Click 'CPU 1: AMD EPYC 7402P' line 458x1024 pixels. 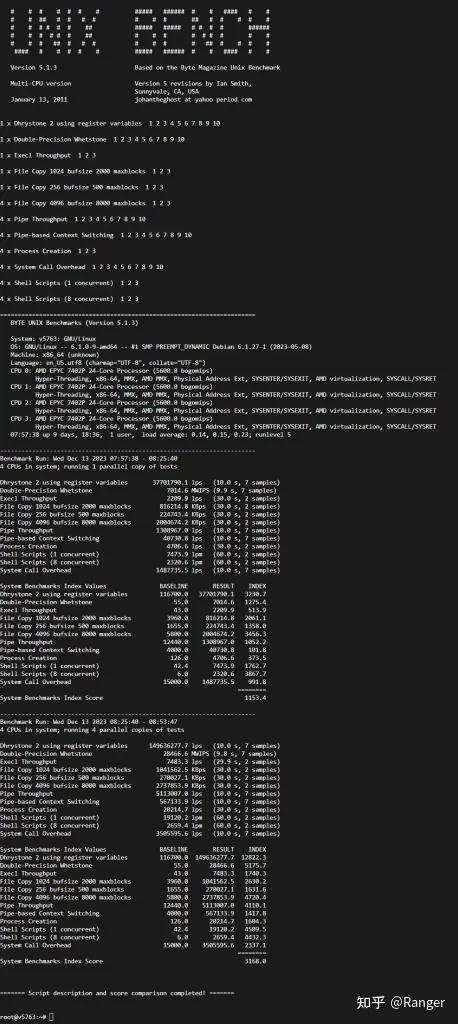tap(112, 387)
